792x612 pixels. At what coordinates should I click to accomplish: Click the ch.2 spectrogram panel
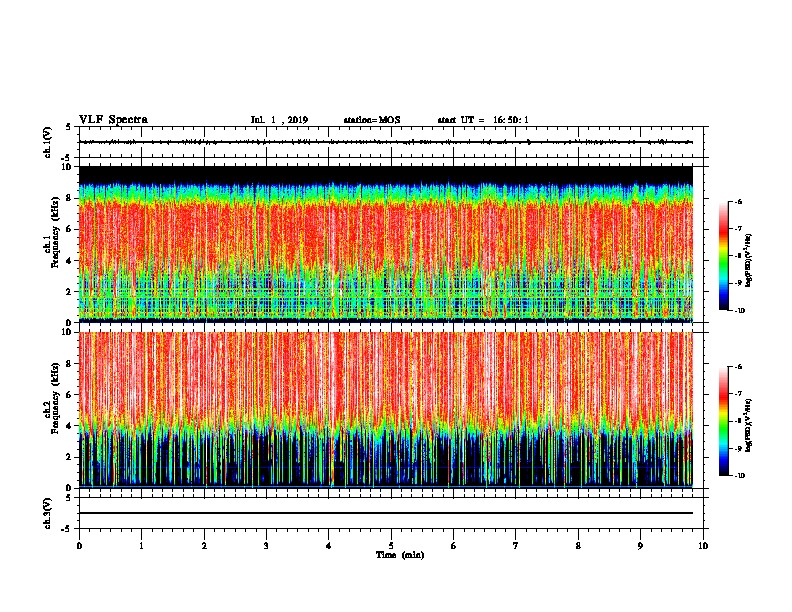tap(386, 410)
